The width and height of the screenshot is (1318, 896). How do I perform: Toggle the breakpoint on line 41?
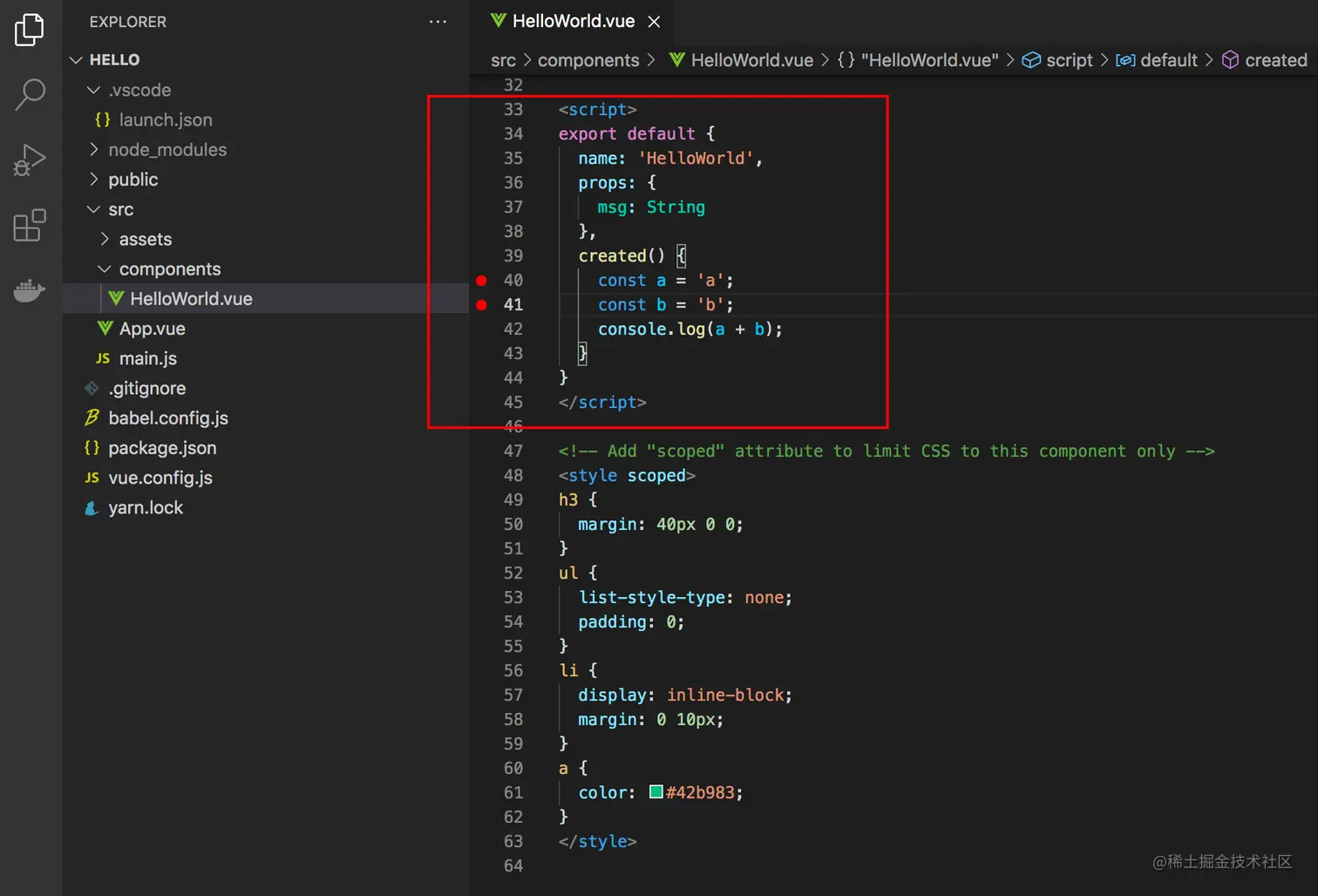click(x=482, y=304)
